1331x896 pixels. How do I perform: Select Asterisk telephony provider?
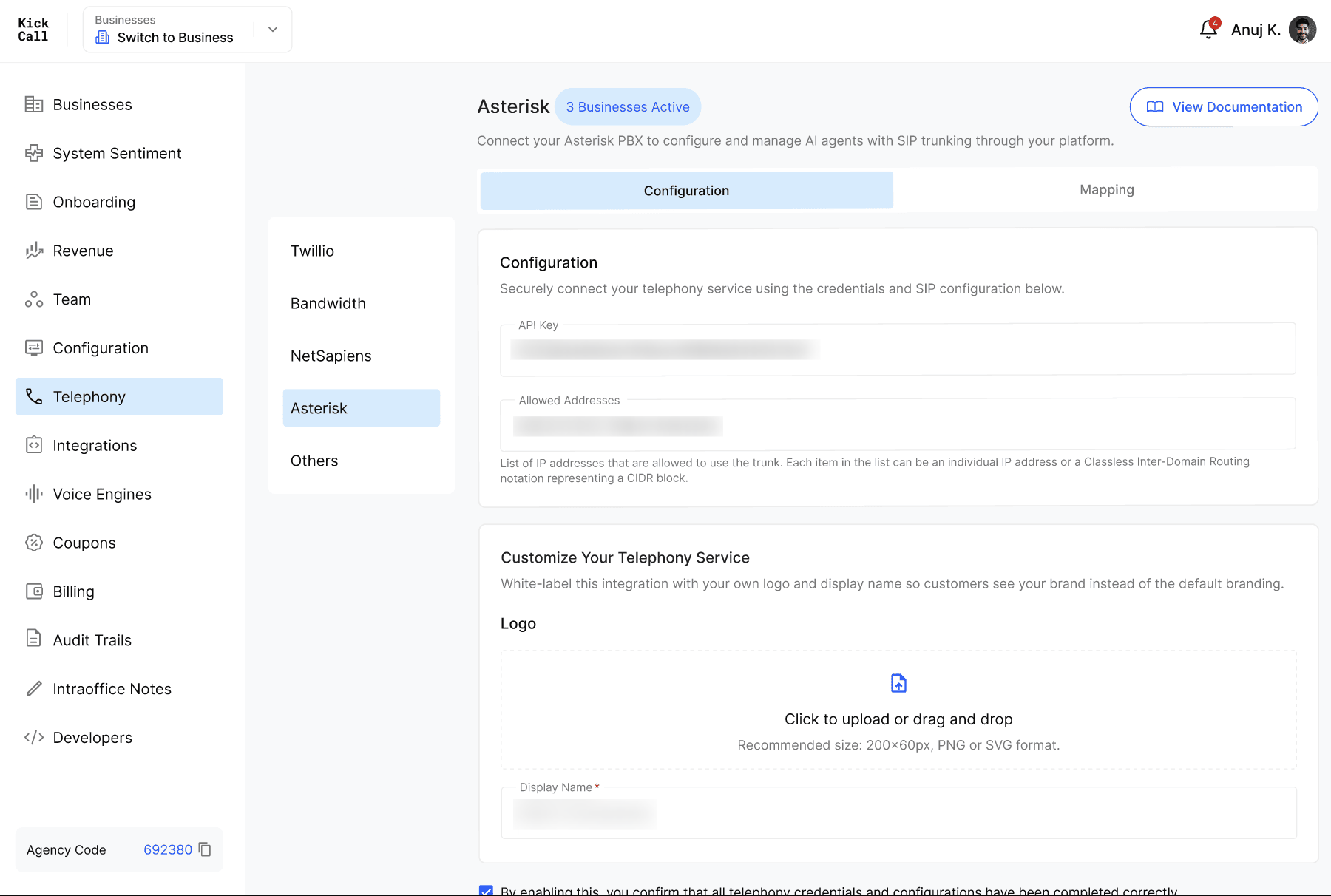pyautogui.click(x=362, y=408)
